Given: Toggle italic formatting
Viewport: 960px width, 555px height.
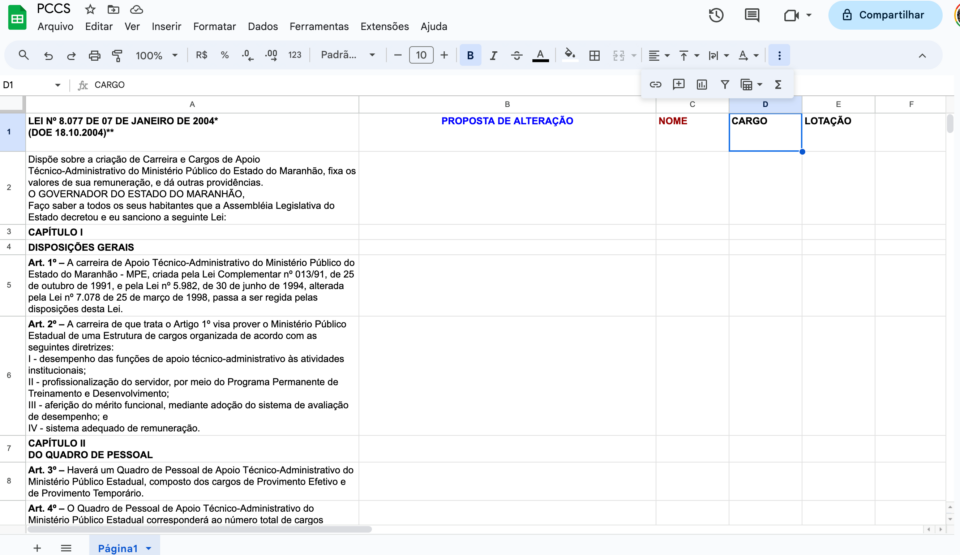Looking at the screenshot, I should (493, 56).
